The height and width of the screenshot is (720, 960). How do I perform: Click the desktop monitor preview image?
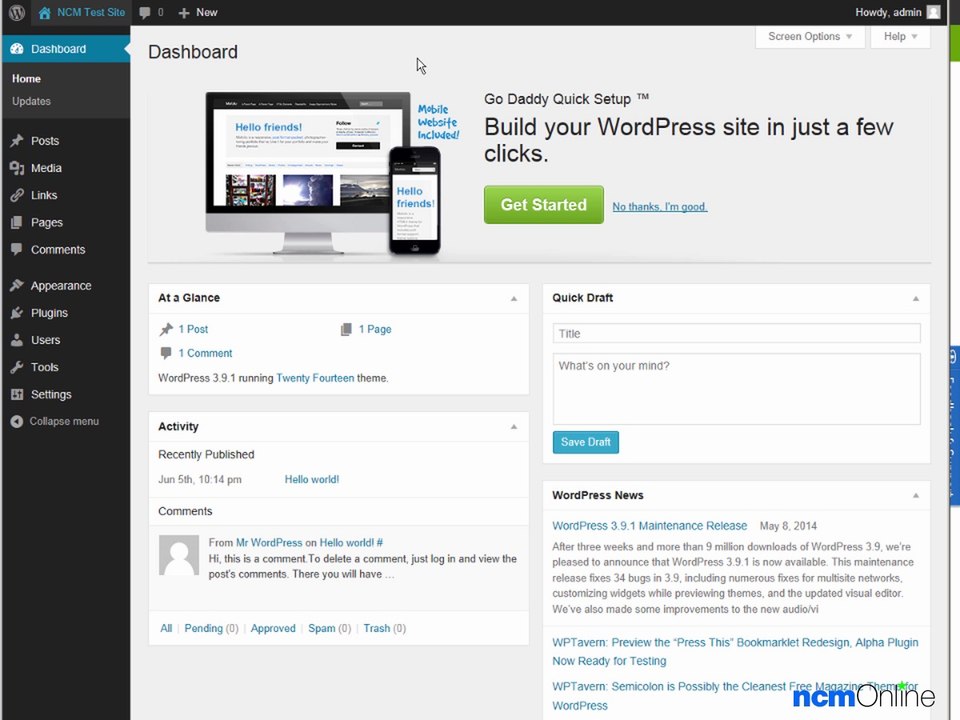coord(308,173)
